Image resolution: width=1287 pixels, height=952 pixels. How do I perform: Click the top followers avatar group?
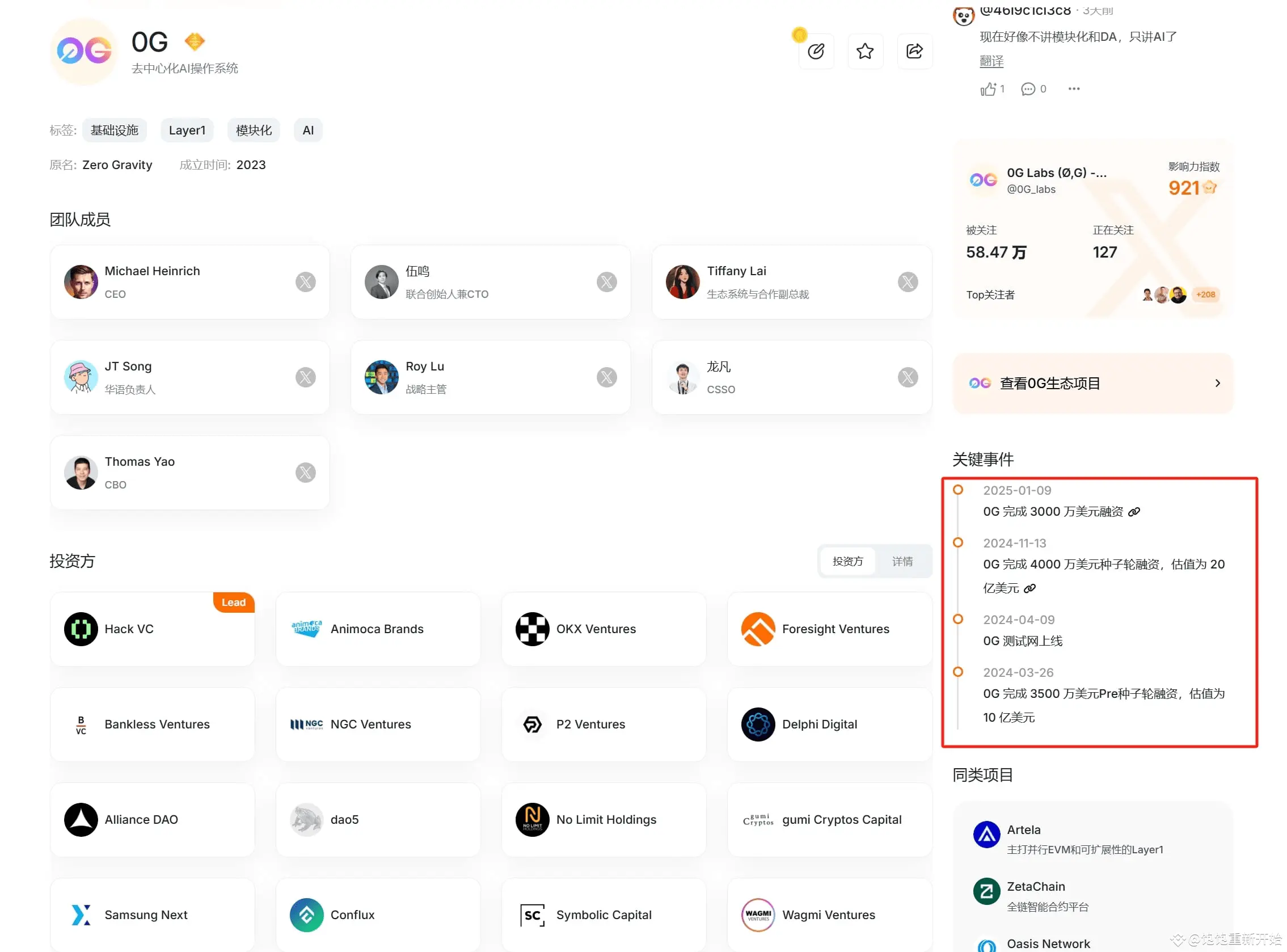(x=1164, y=294)
